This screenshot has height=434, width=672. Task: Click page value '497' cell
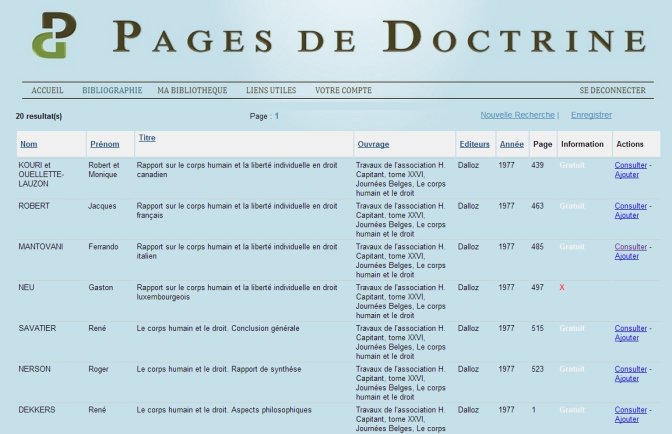(x=537, y=287)
